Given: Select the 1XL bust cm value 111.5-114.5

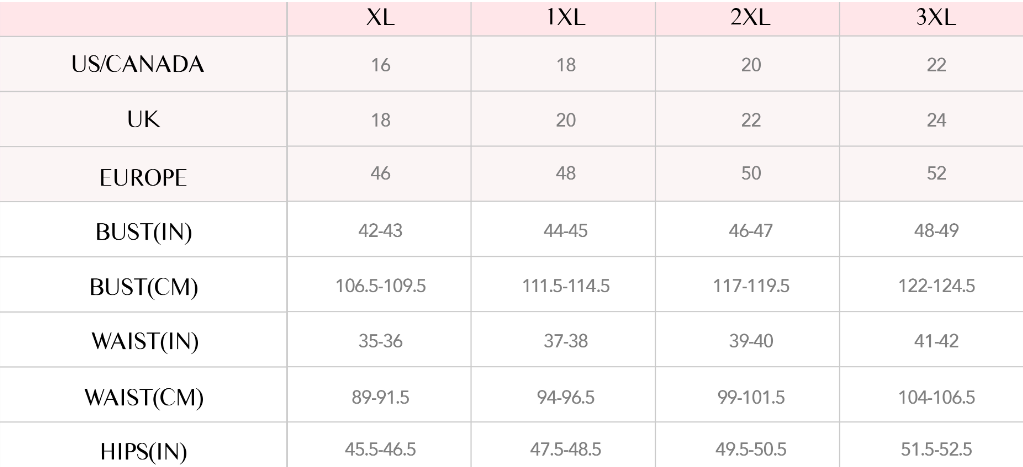Looking at the screenshot, I should click(x=566, y=286).
